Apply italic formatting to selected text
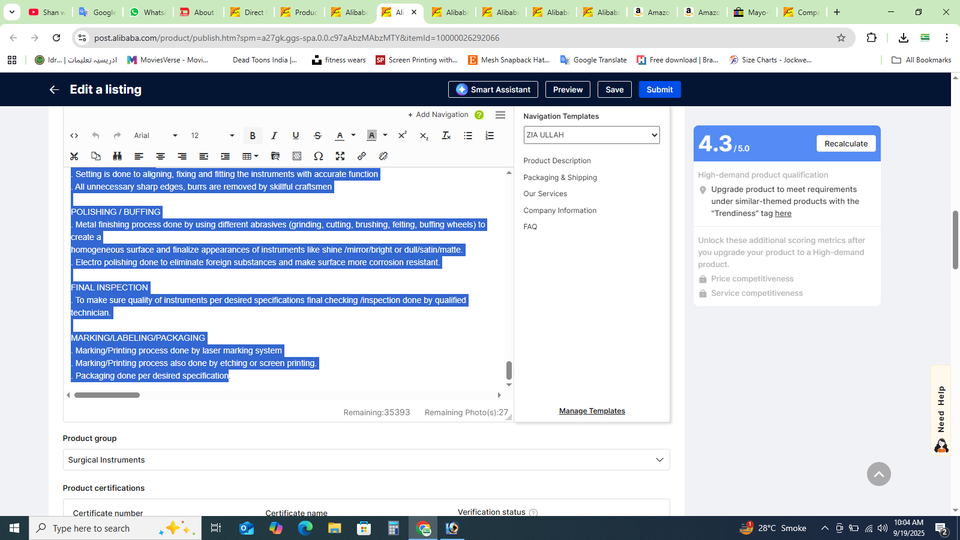The image size is (960, 540). 274,136
